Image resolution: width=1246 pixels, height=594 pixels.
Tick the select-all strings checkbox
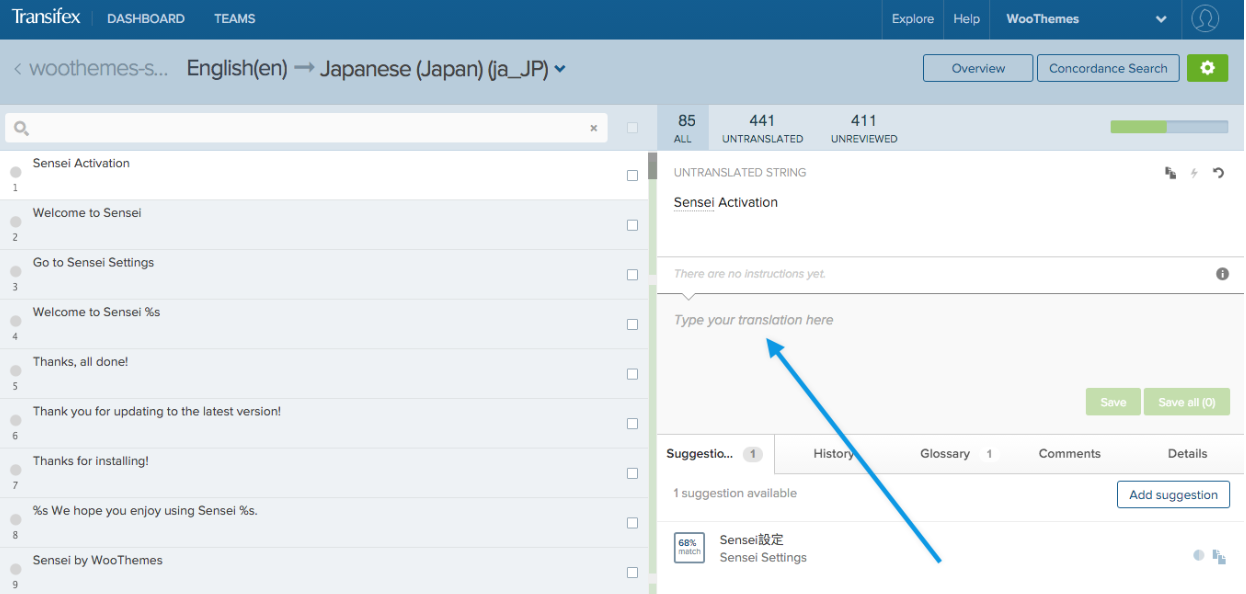(x=632, y=127)
